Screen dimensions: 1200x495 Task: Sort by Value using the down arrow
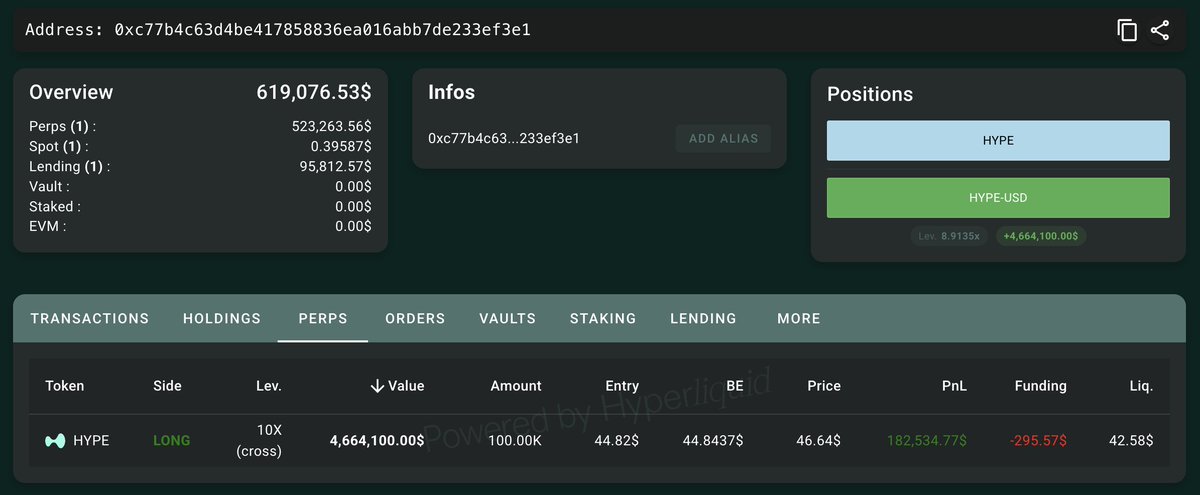[x=377, y=386]
